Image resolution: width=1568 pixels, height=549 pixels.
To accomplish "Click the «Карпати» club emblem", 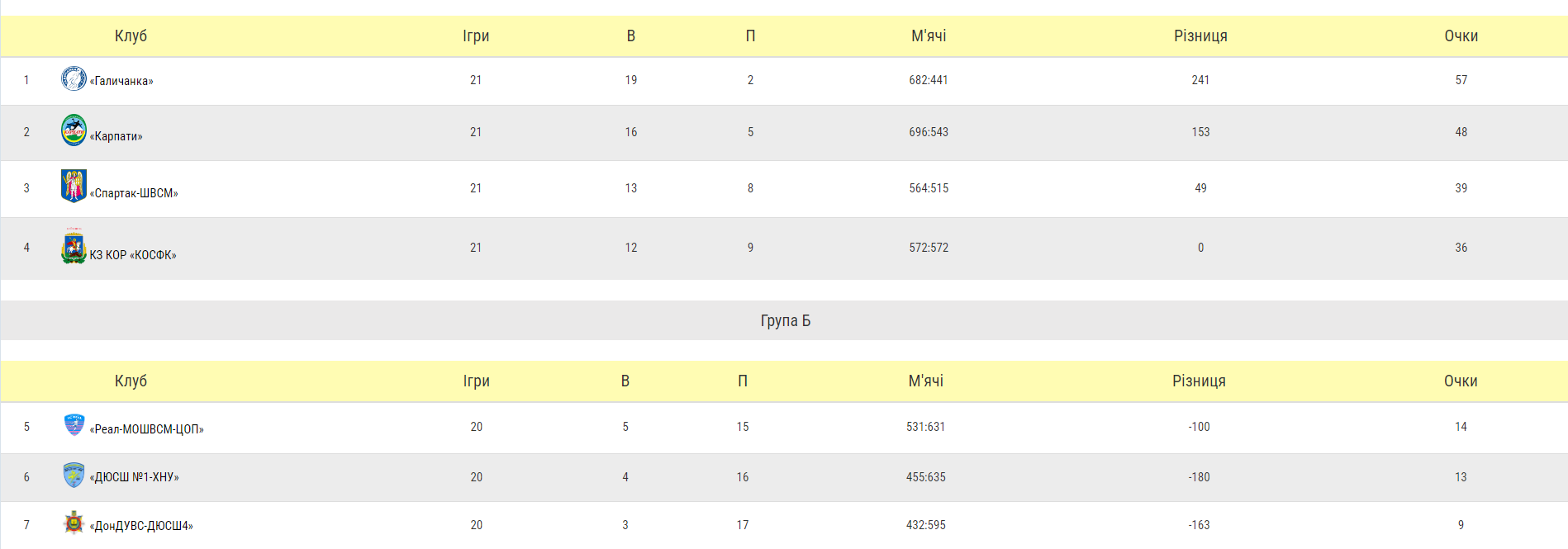I will [74, 130].
